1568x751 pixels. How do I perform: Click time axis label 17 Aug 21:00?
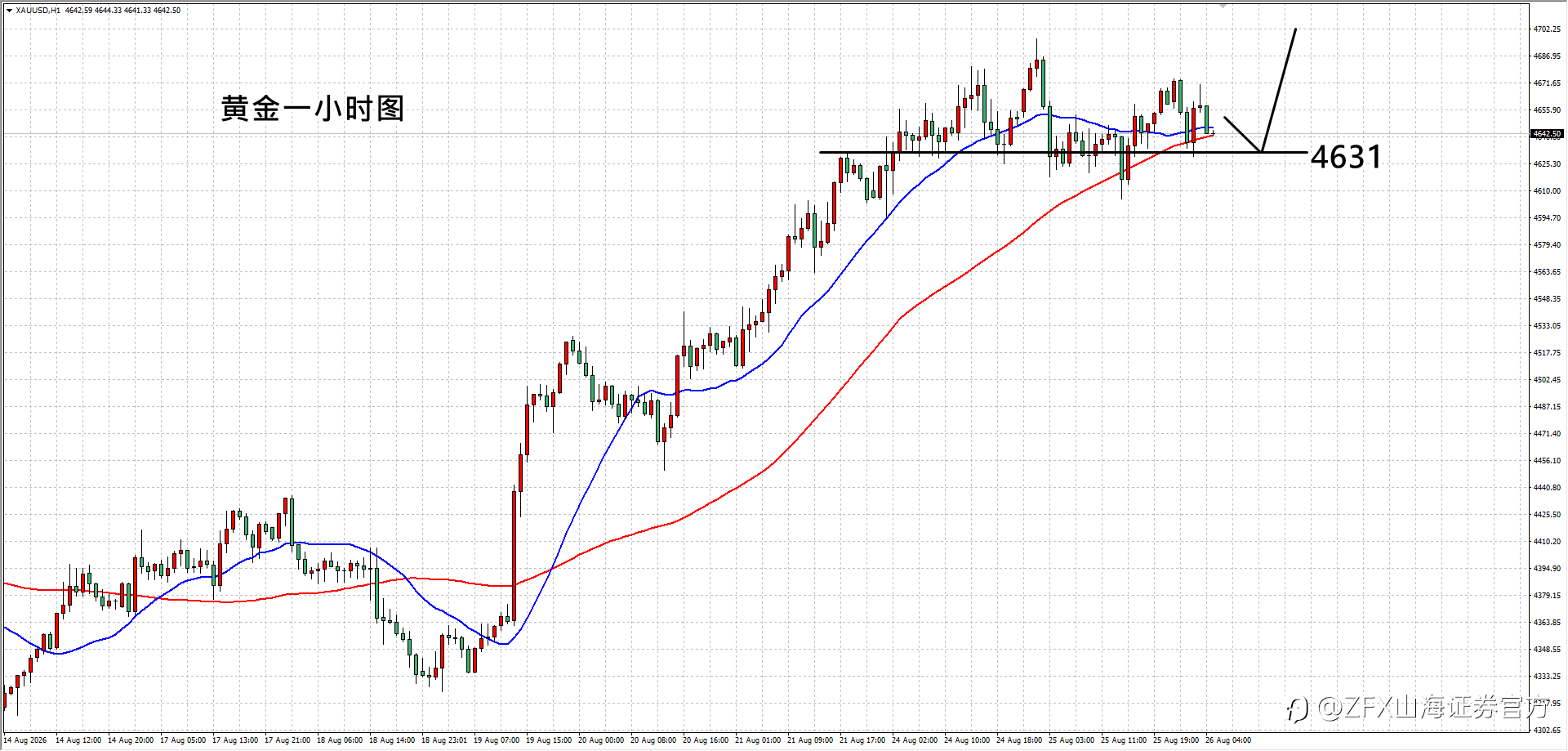coord(287,741)
